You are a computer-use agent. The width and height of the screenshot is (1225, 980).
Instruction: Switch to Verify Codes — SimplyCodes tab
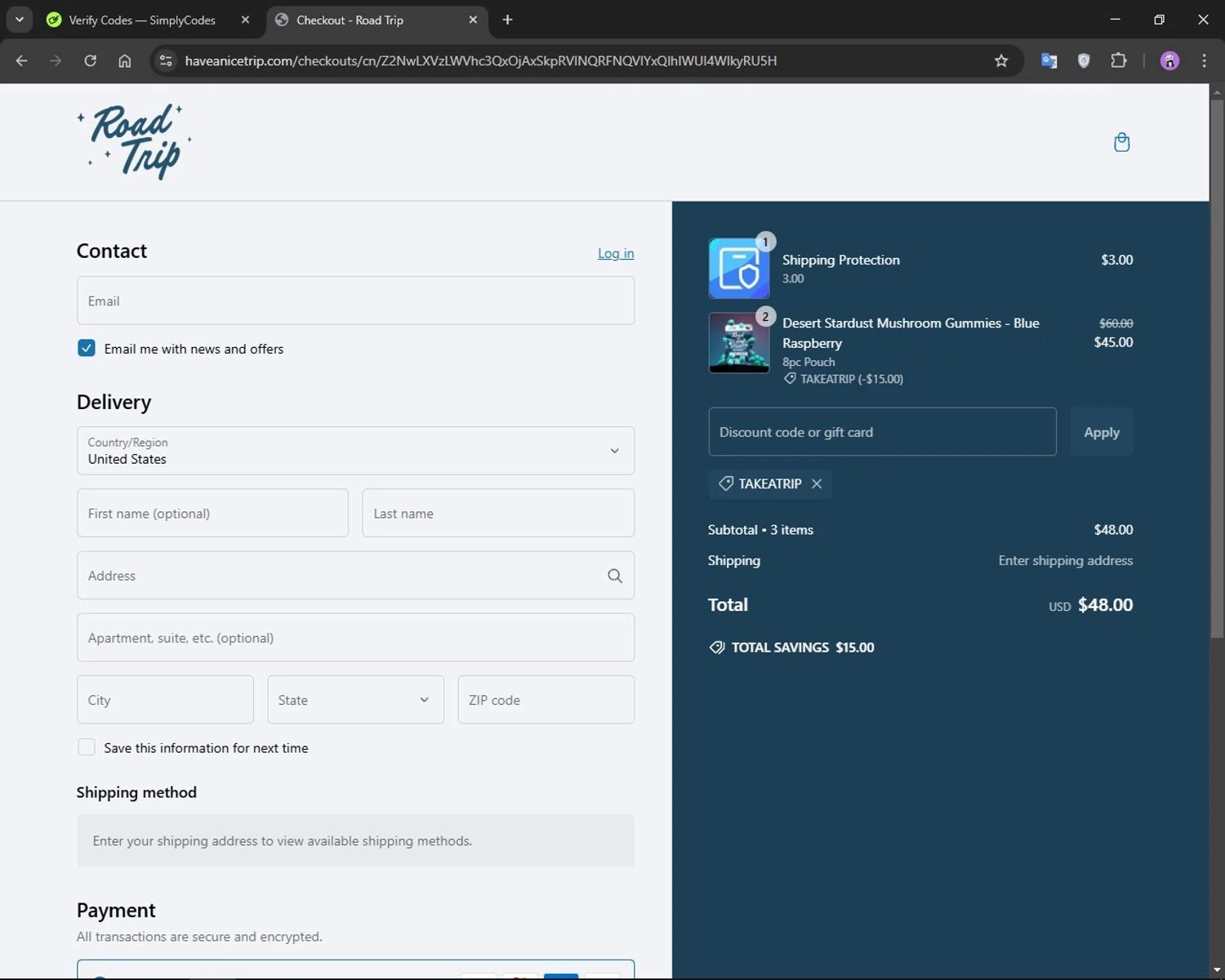click(141, 20)
